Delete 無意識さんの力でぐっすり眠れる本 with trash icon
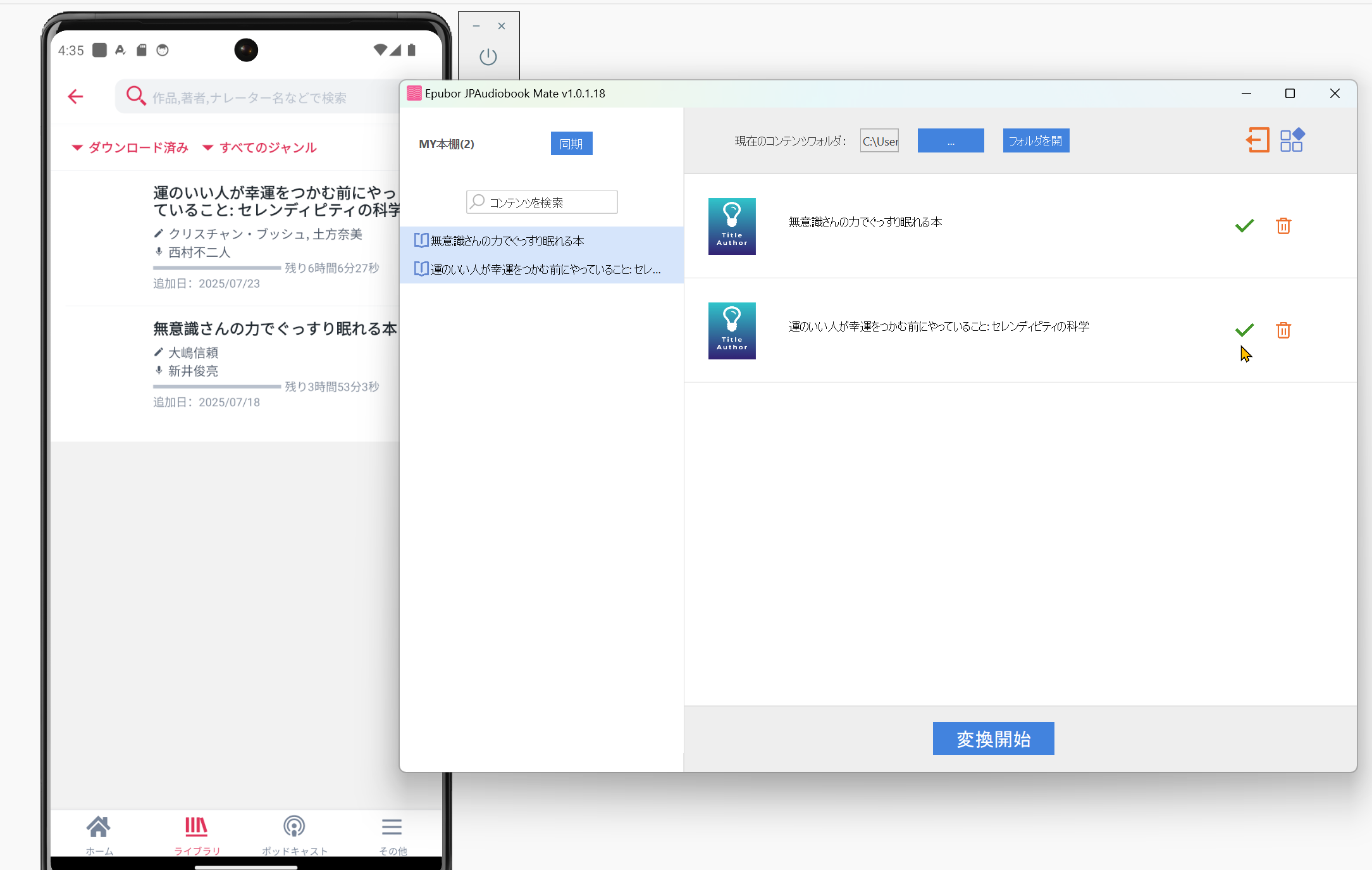 point(1283,226)
